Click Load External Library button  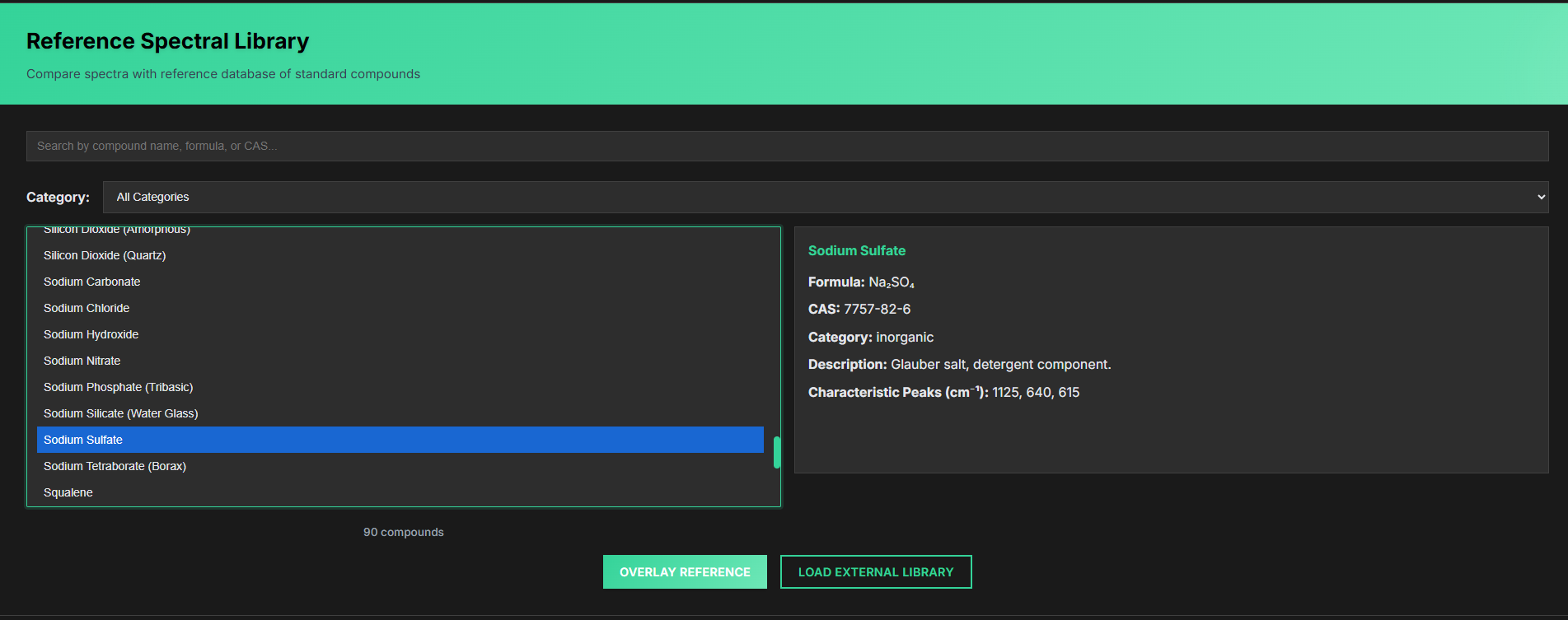[875, 571]
